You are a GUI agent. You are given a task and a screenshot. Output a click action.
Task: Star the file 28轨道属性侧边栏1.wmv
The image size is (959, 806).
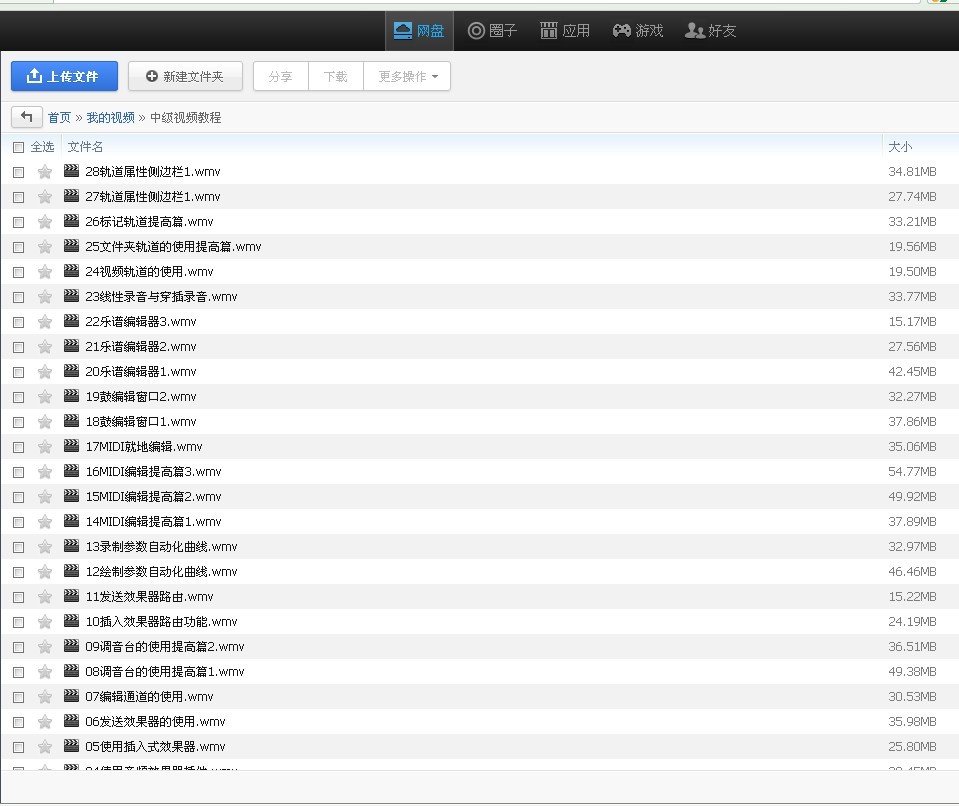point(45,172)
